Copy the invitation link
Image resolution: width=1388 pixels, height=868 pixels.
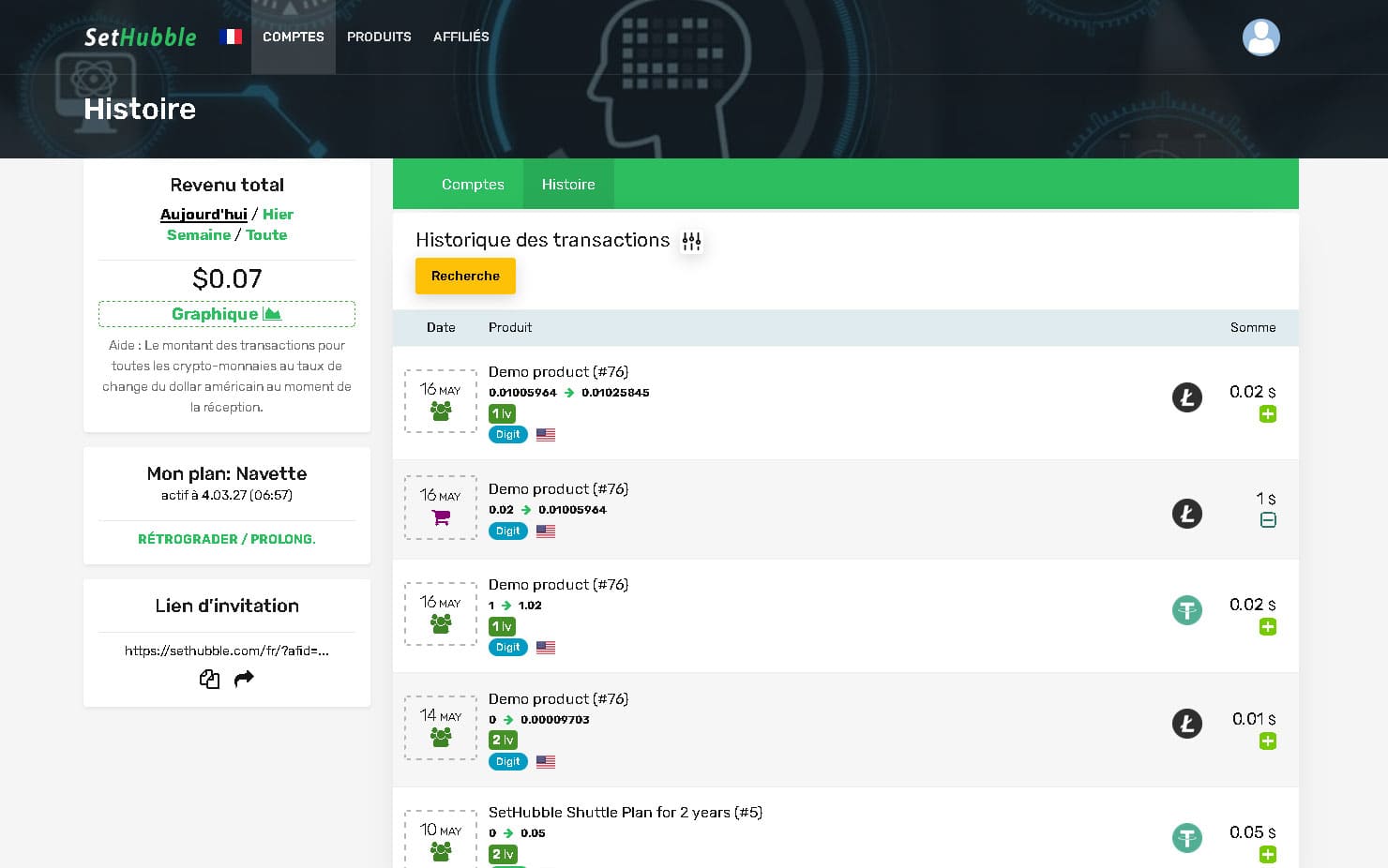pos(209,678)
